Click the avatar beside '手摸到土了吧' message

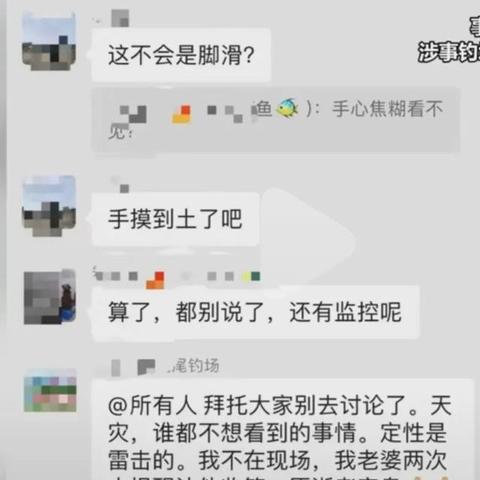(x=49, y=206)
